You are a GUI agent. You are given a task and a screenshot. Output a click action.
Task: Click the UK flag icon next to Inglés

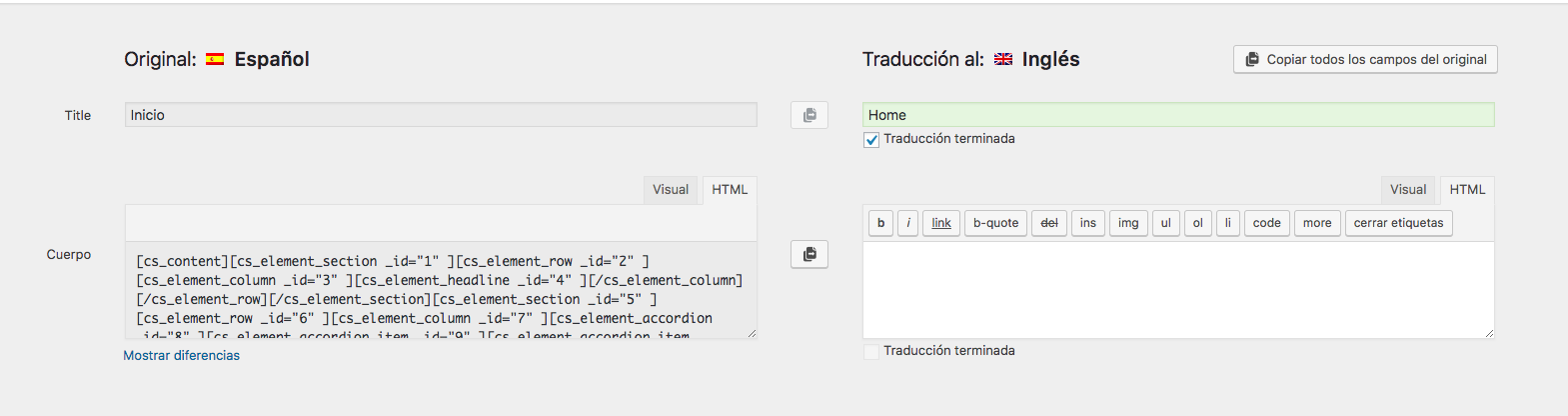(x=1003, y=59)
